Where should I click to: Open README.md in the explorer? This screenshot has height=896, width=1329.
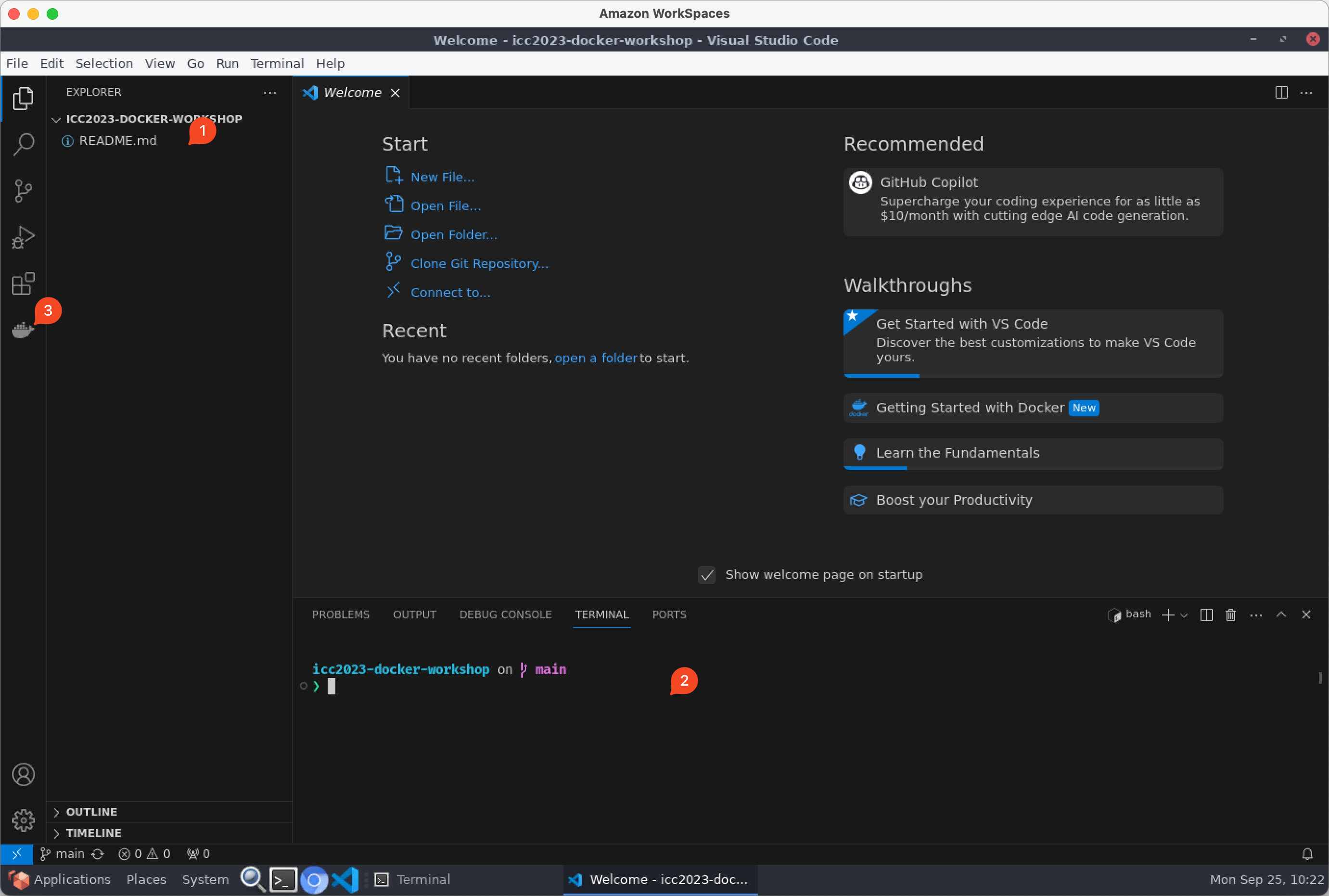click(118, 141)
